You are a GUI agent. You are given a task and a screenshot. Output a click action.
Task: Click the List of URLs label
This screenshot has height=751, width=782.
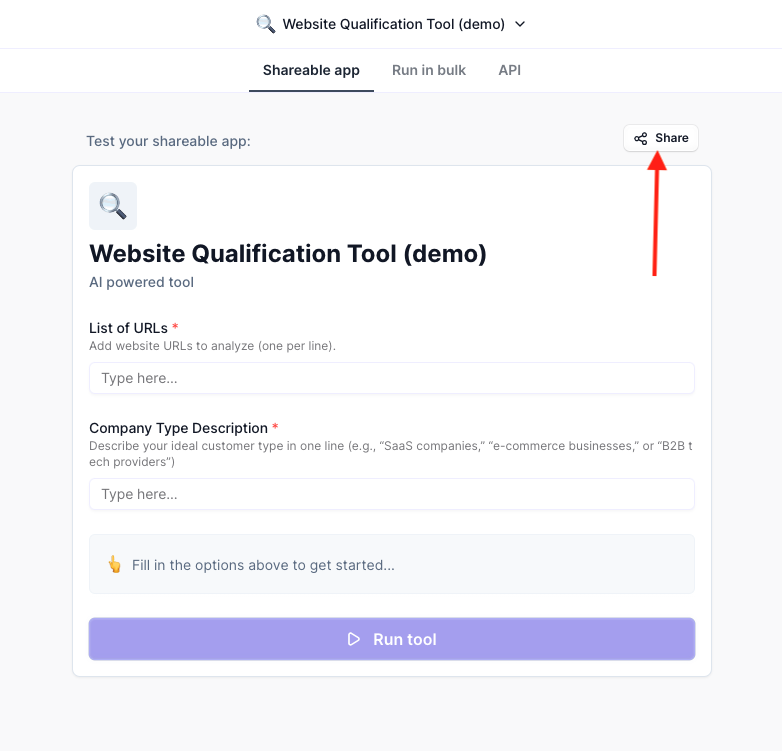click(128, 328)
